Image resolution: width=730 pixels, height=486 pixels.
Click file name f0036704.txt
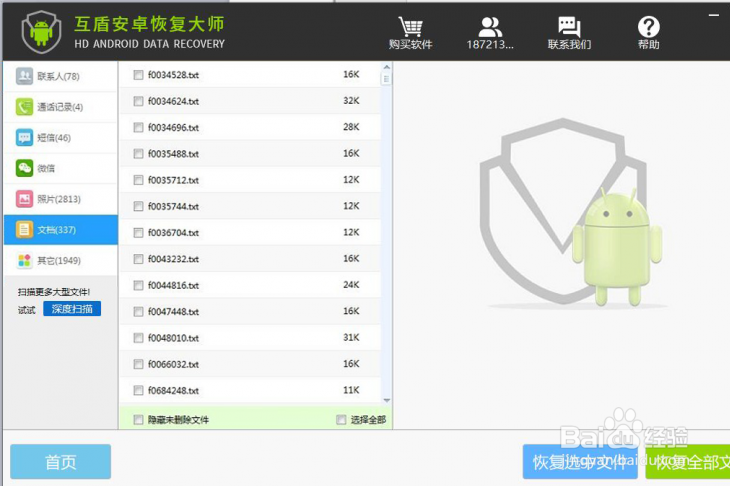pos(174,233)
